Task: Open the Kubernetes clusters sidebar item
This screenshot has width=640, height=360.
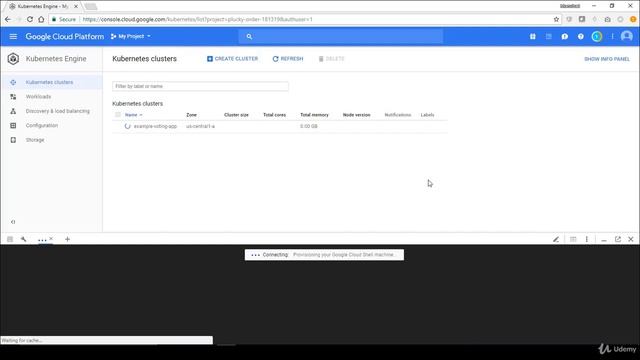Action: pyautogui.click(x=49, y=82)
